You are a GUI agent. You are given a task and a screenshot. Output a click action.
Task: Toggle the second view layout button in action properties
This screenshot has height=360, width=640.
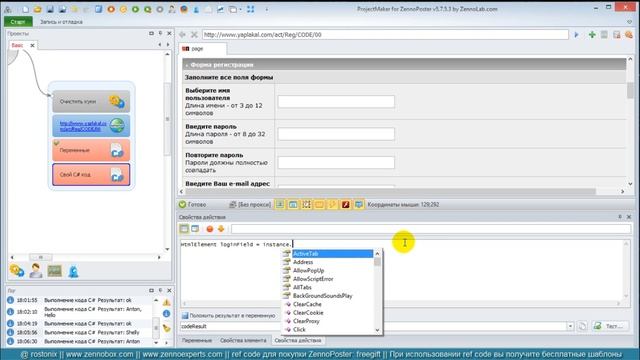tap(195, 229)
